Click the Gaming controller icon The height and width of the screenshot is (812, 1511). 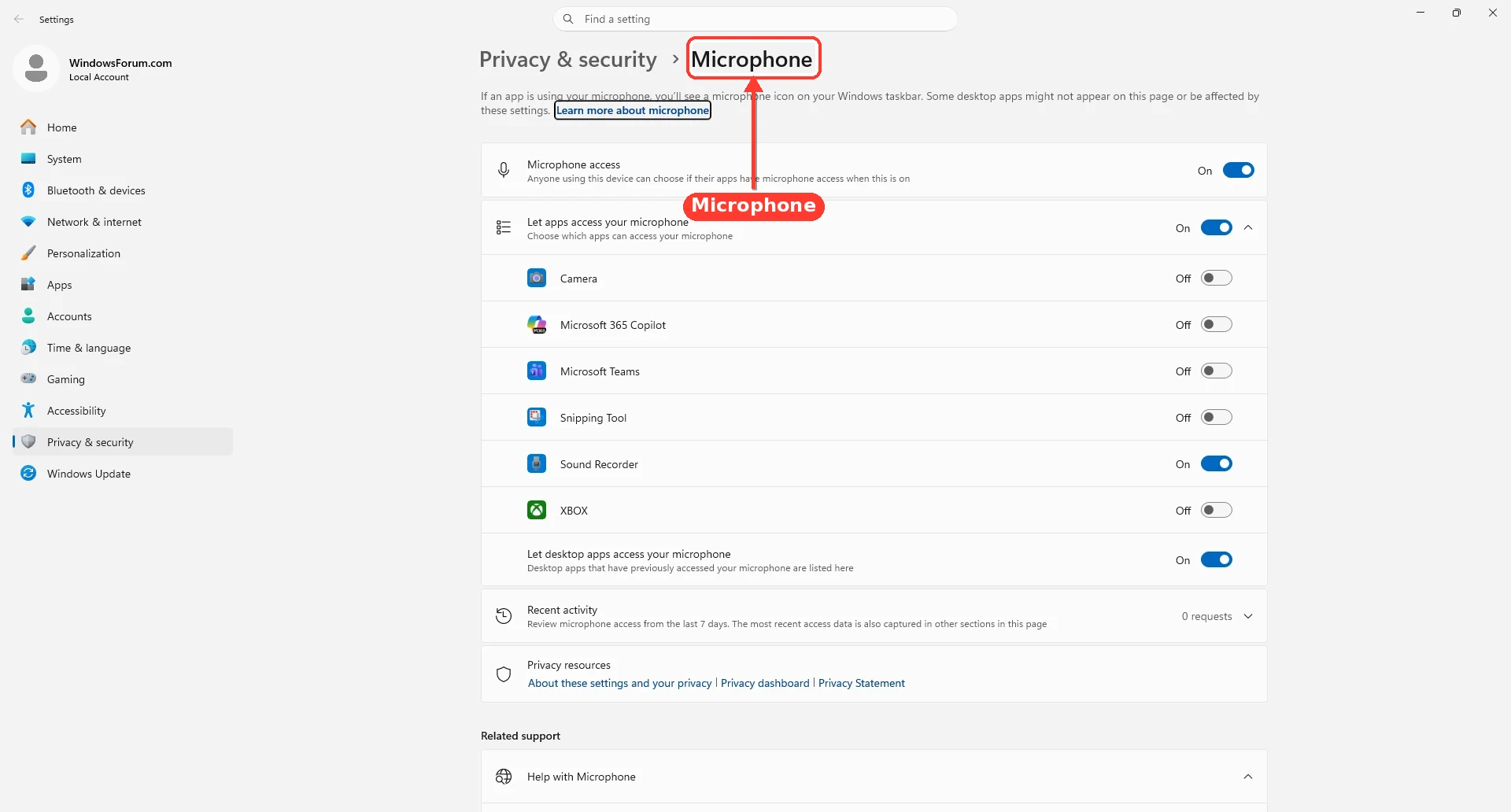28,378
